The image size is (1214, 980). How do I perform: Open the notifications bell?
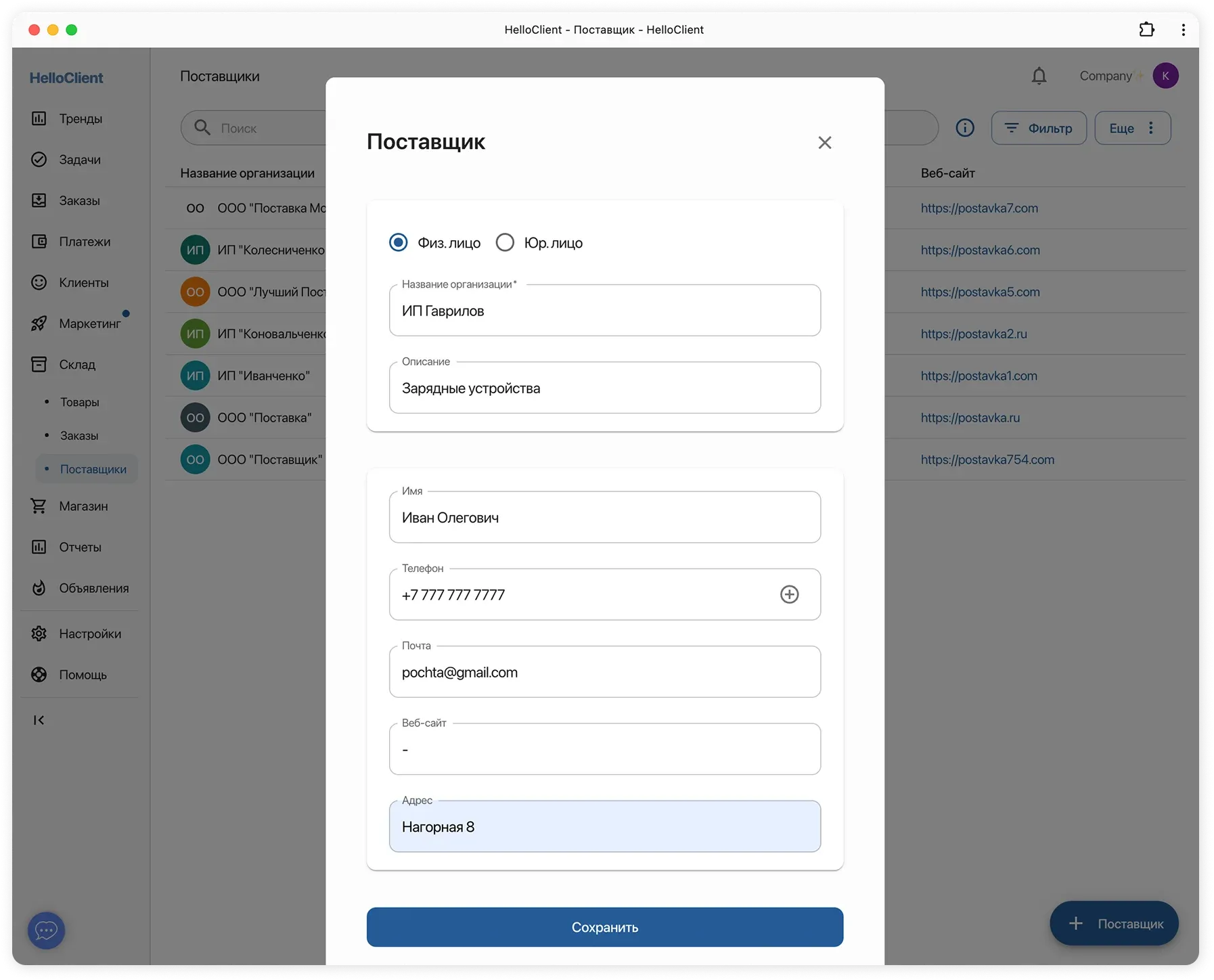click(1039, 76)
